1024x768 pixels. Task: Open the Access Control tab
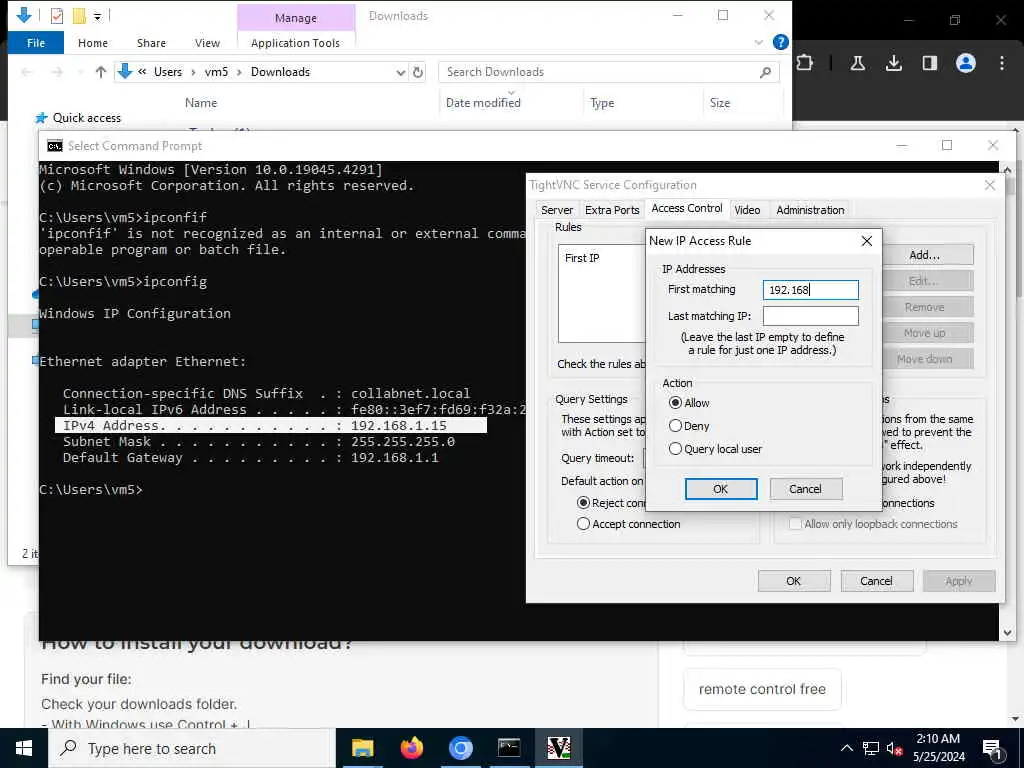tap(686, 208)
